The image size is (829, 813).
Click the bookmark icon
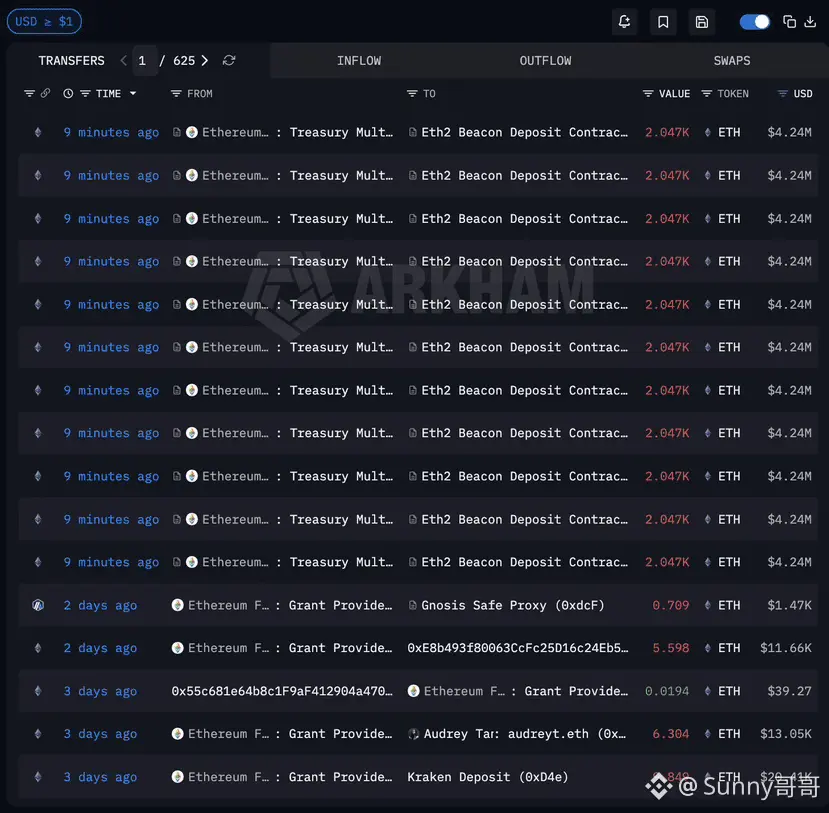(x=663, y=22)
